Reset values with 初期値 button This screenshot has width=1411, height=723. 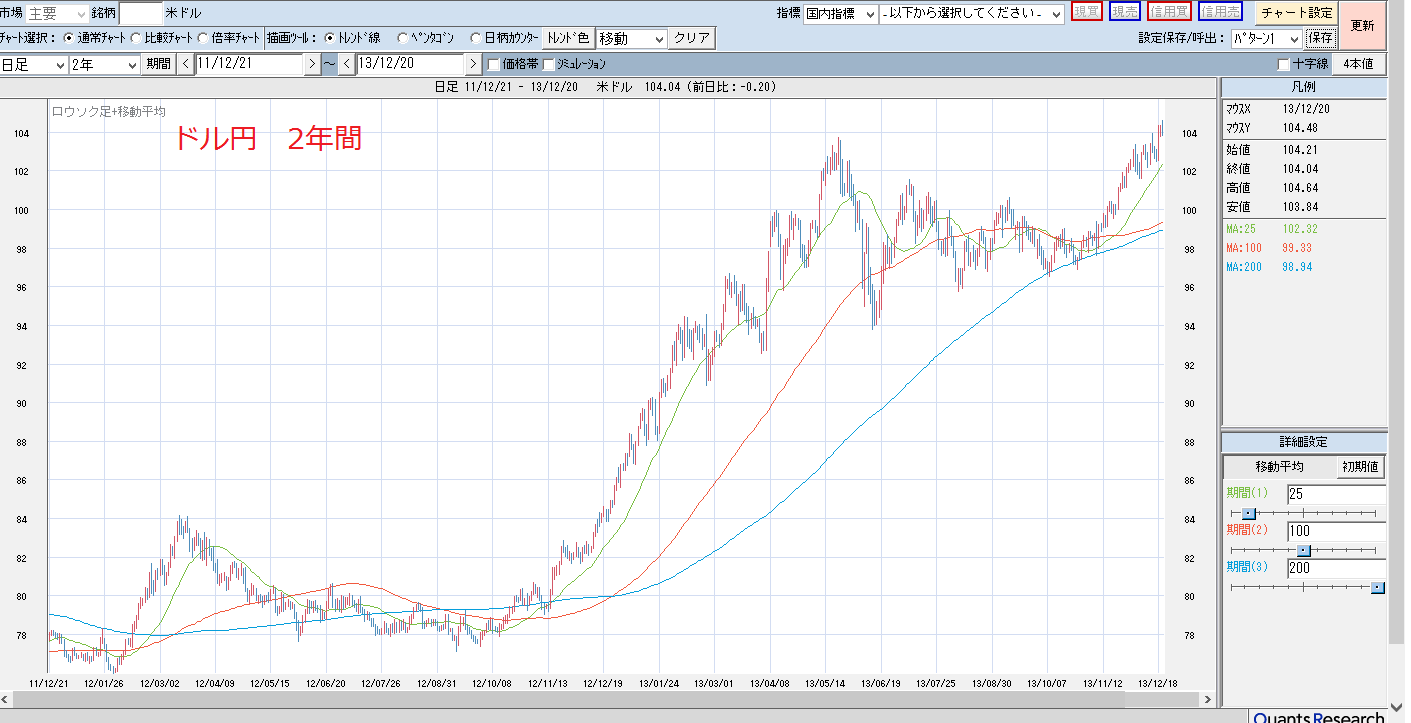pos(1360,467)
